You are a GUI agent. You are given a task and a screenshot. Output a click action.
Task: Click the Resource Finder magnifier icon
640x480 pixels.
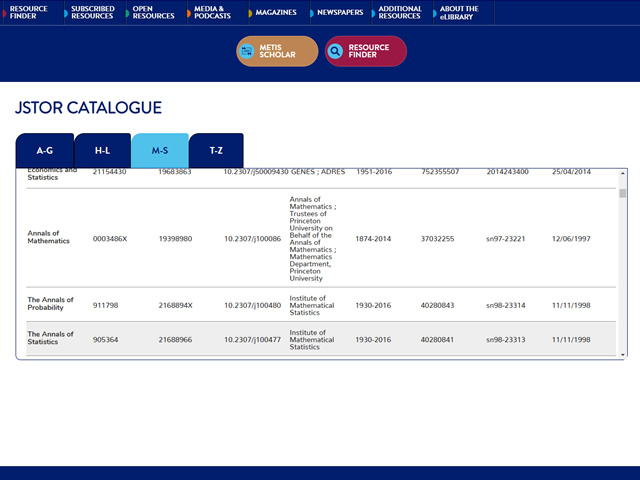(x=336, y=51)
